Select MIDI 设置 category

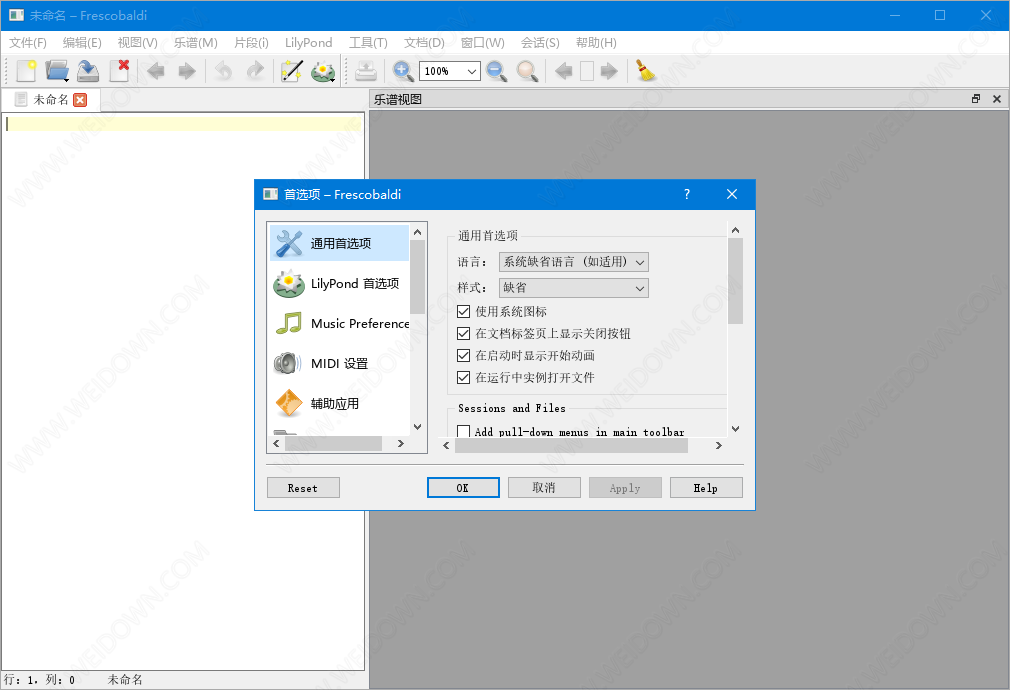click(339, 363)
